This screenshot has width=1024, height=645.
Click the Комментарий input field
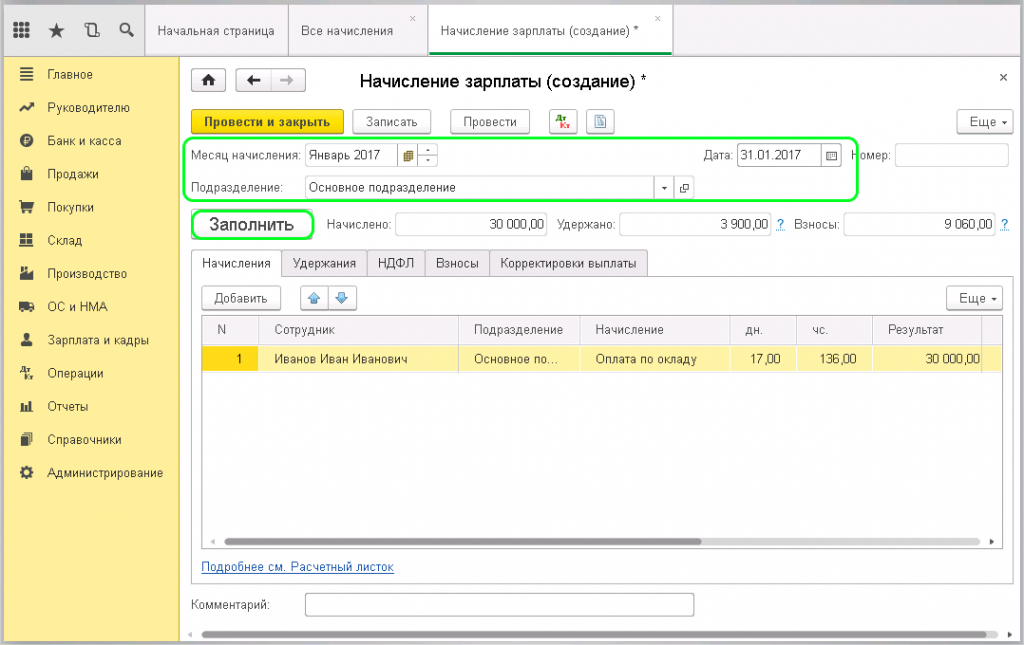tap(498, 605)
